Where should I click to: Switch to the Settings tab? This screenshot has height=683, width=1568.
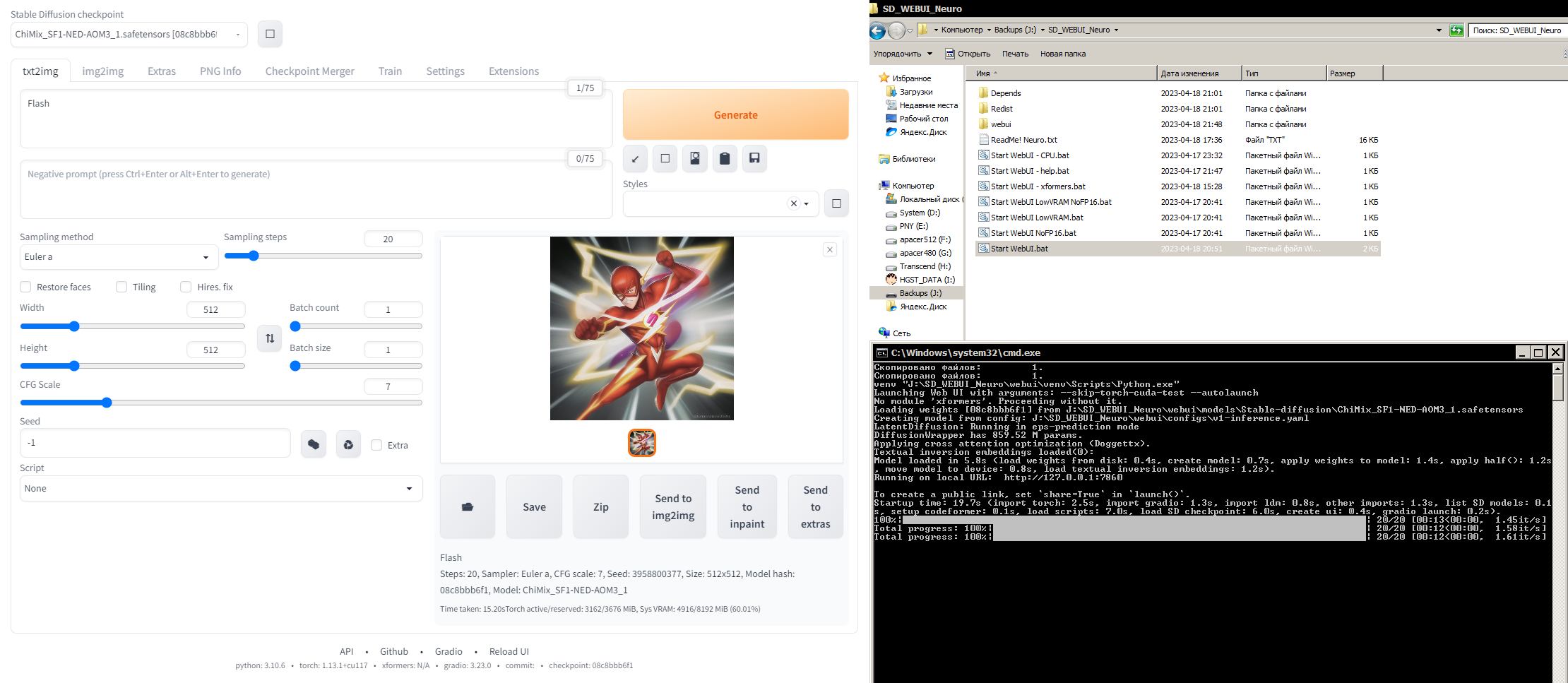tap(446, 71)
